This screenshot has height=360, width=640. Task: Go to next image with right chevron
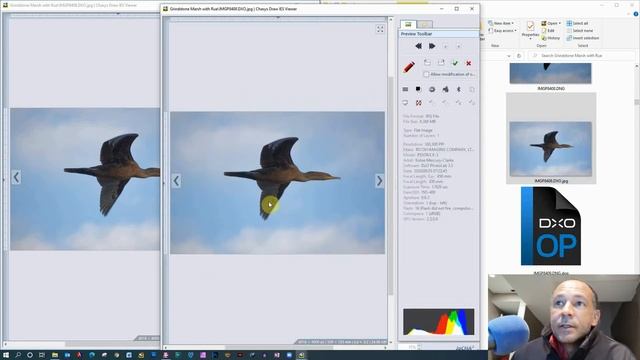click(379, 181)
